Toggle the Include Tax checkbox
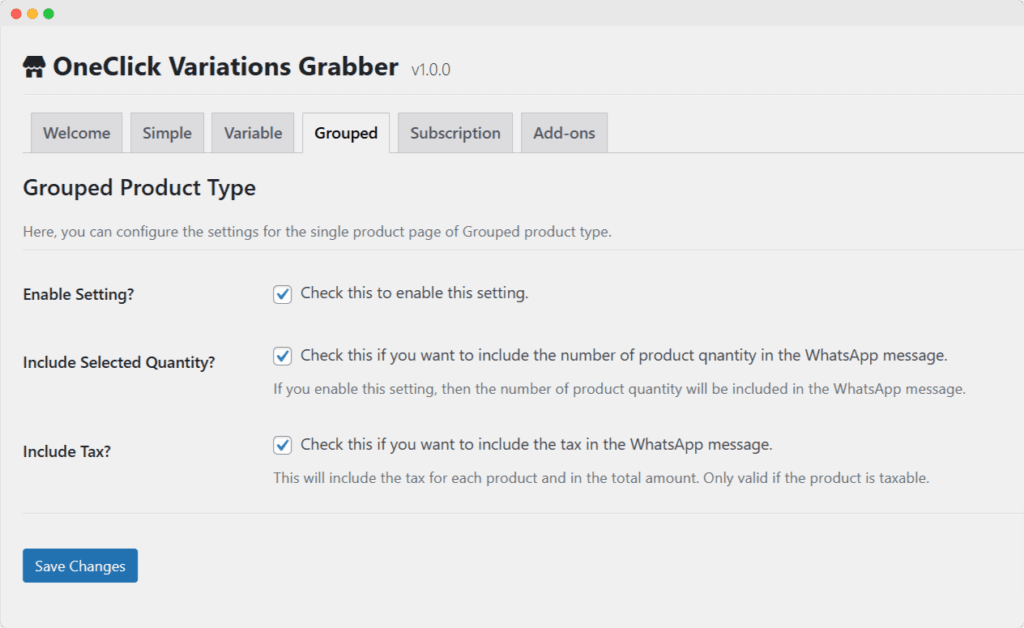The image size is (1024, 628). click(282, 444)
